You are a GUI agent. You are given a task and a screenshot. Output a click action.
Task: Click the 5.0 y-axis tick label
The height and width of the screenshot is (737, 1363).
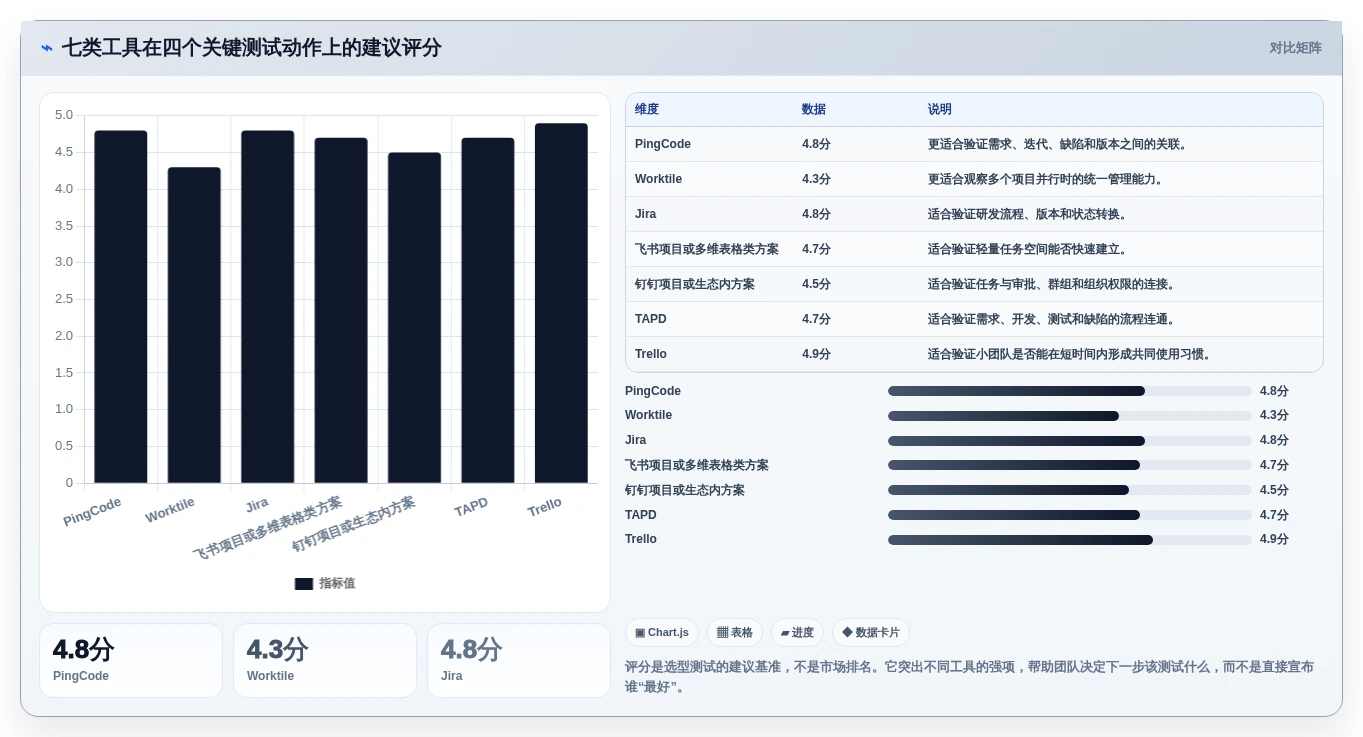coord(64,115)
